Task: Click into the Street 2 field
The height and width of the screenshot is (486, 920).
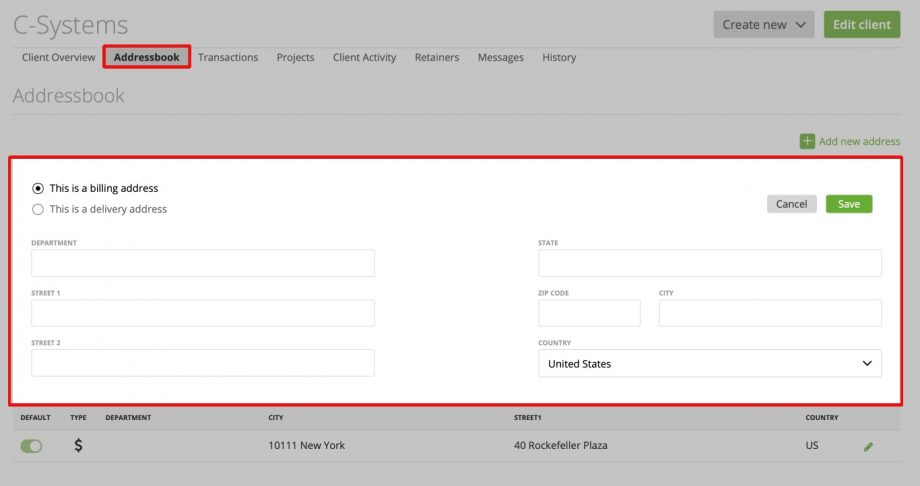Action: (202, 363)
